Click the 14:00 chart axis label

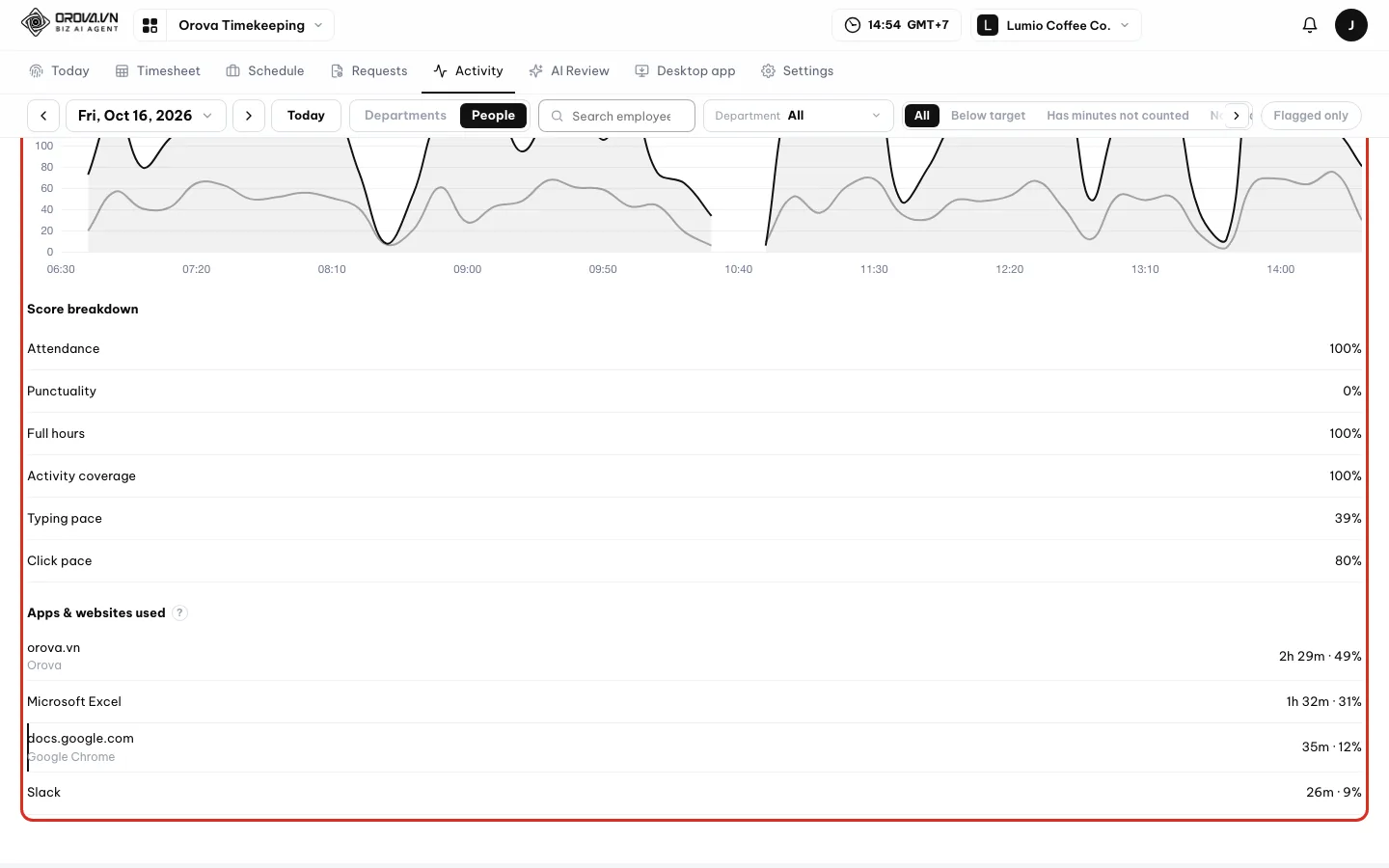[x=1281, y=270]
